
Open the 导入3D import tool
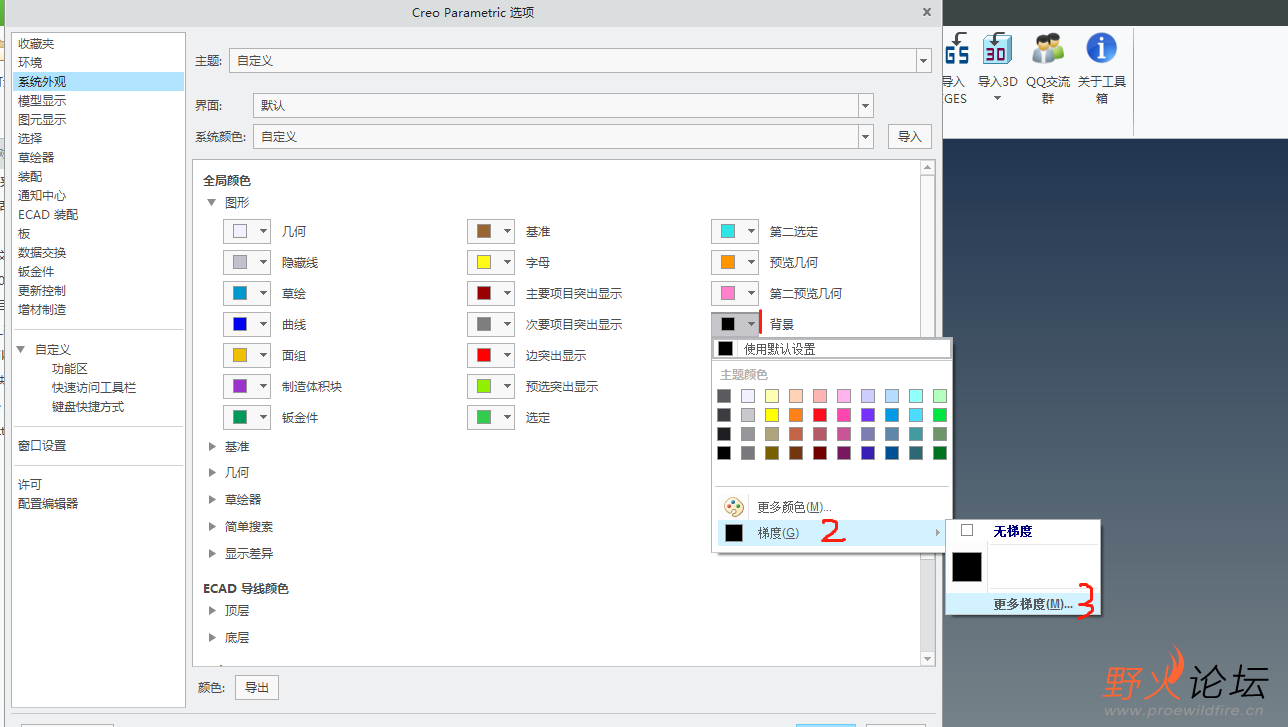pyautogui.click(x=997, y=66)
